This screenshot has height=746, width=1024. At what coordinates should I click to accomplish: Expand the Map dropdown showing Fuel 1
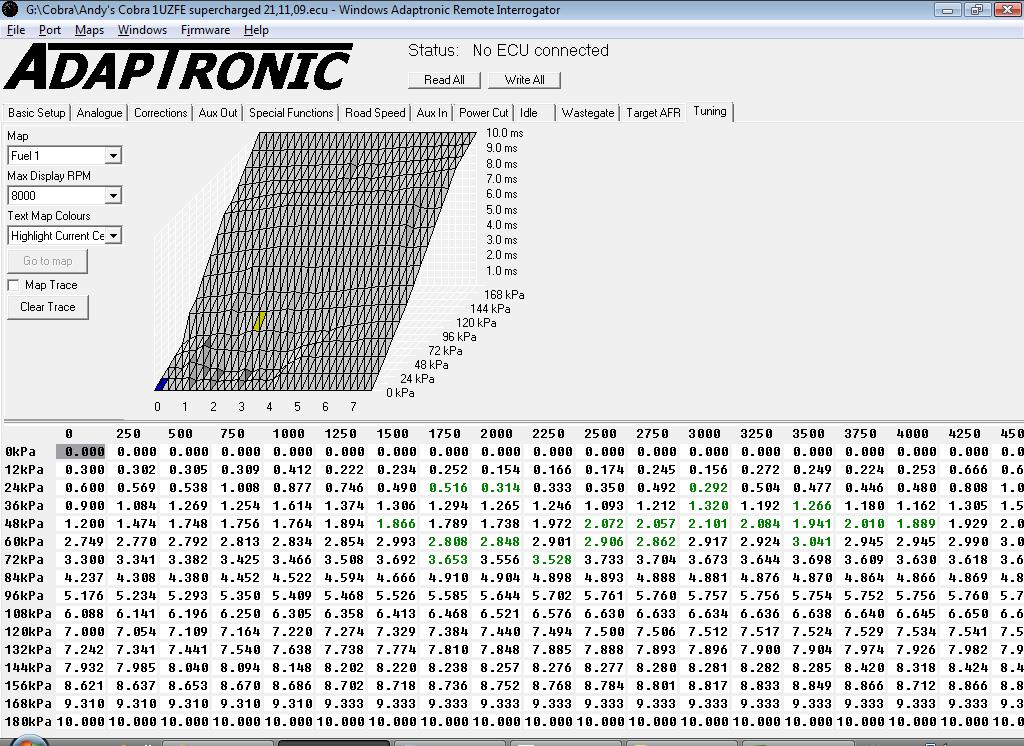pos(113,155)
